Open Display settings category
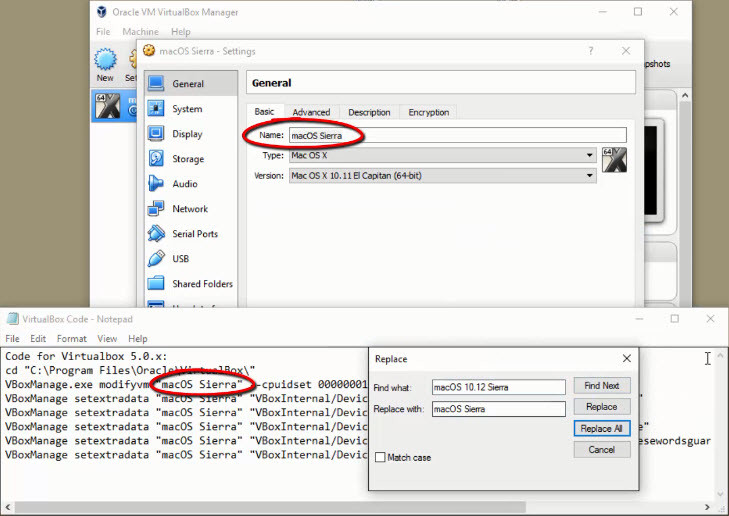Viewport: 729px width, 516px height. [191, 134]
